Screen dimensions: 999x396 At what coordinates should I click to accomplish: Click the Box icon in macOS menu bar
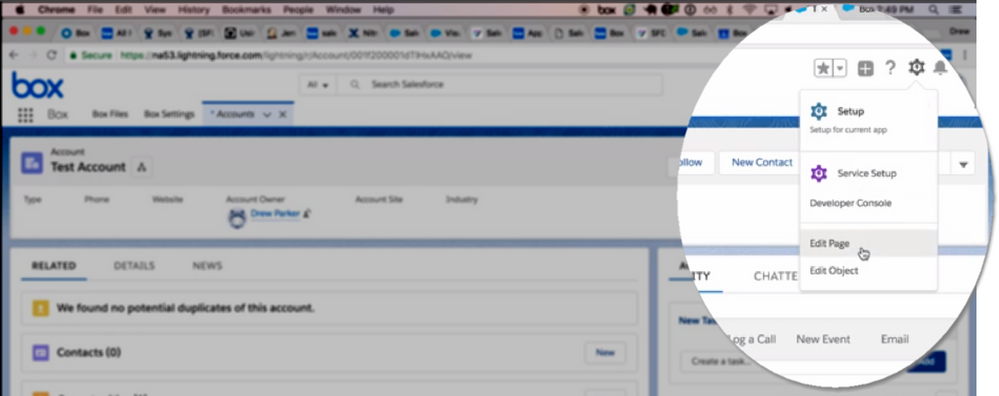click(606, 10)
